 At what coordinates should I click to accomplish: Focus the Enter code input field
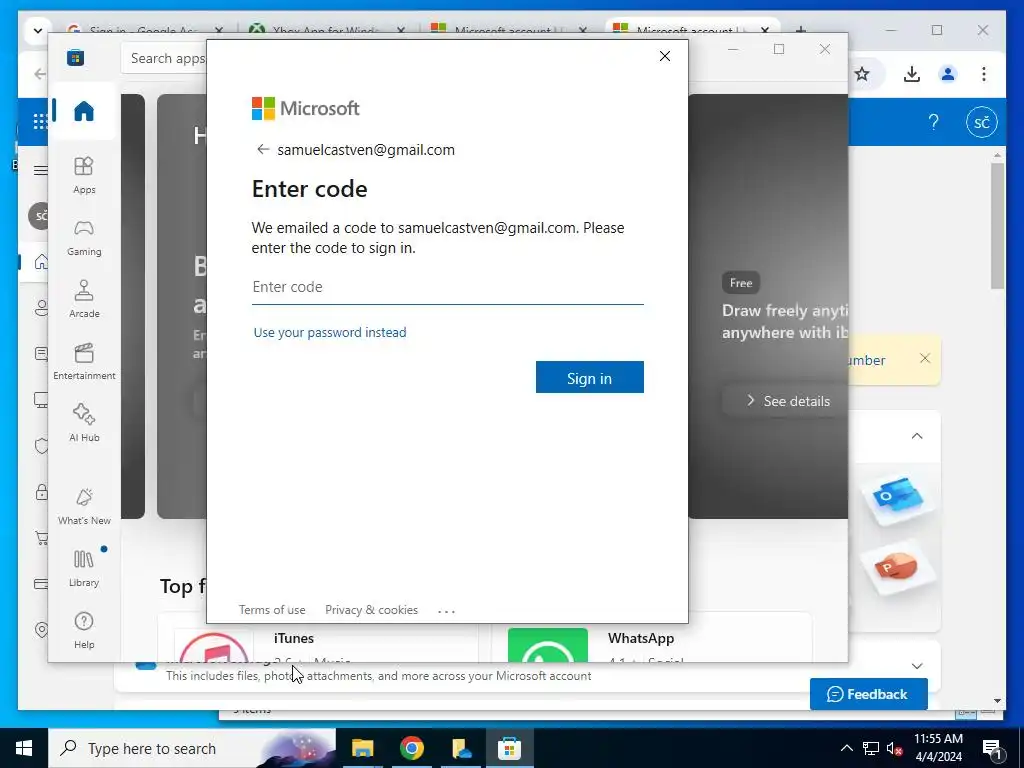click(447, 287)
